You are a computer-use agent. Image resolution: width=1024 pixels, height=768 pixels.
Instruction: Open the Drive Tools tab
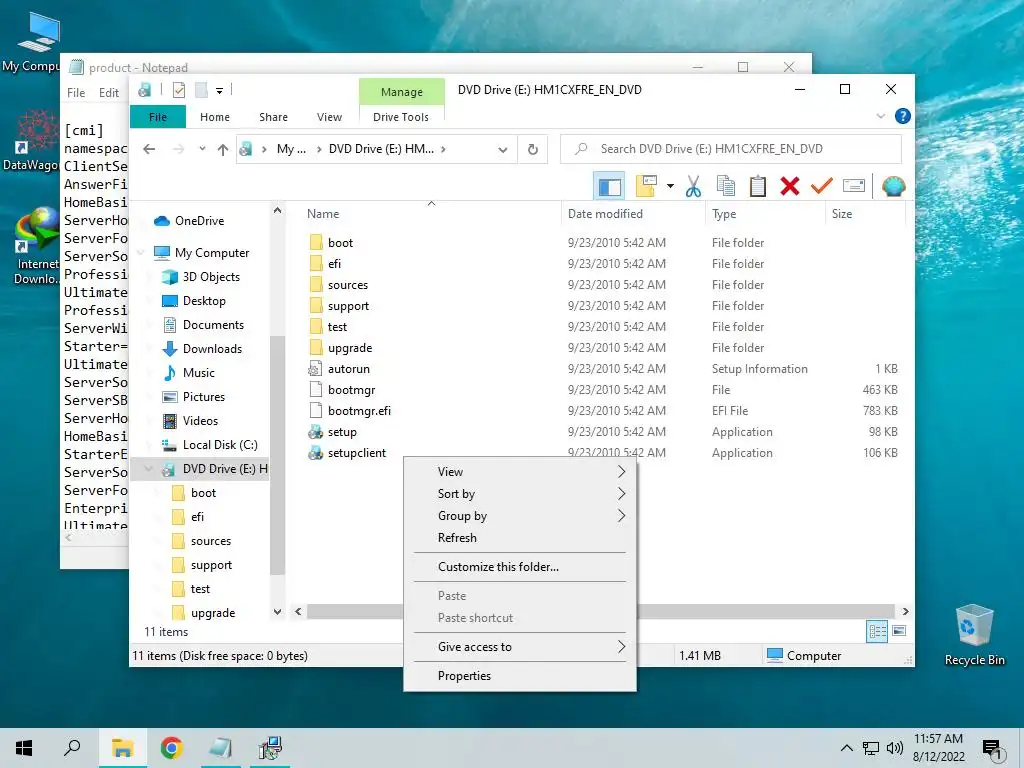pos(401,117)
